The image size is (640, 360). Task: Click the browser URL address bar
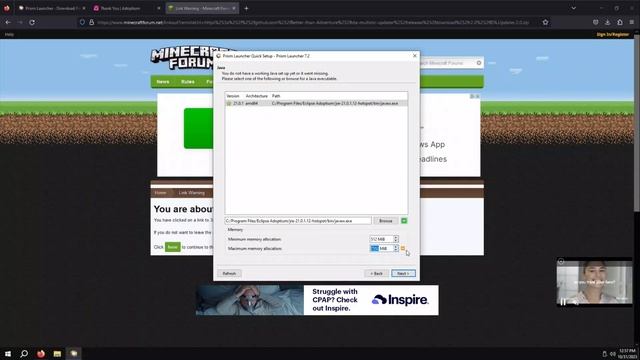[x=313, y=22]
